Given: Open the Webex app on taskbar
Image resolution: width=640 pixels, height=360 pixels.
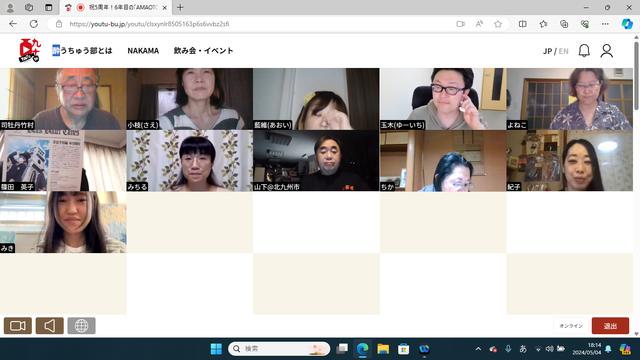Looking at the screenshot, I should coord(424,349).
